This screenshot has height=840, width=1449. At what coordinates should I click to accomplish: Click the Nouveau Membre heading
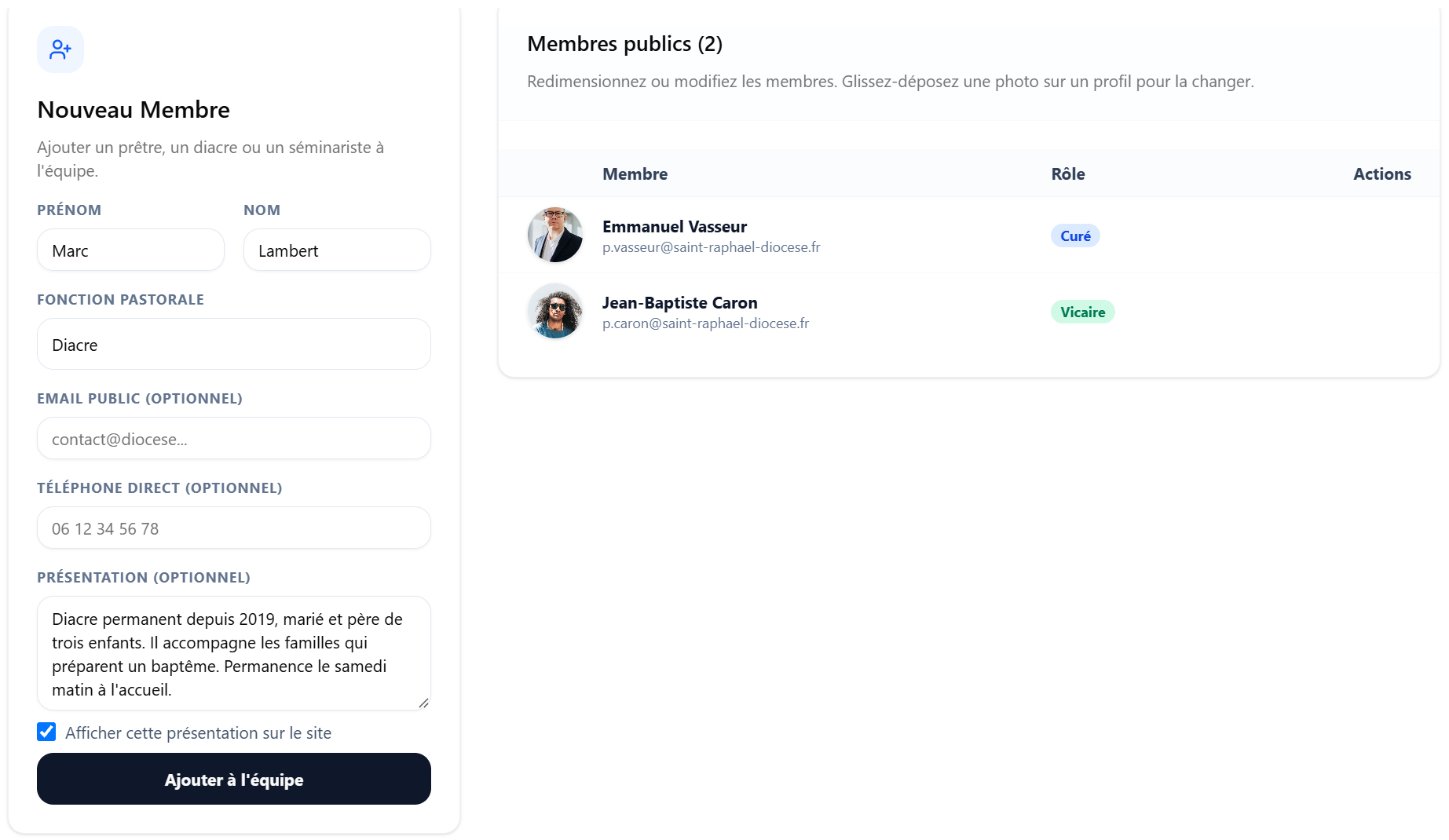(133, 110)
